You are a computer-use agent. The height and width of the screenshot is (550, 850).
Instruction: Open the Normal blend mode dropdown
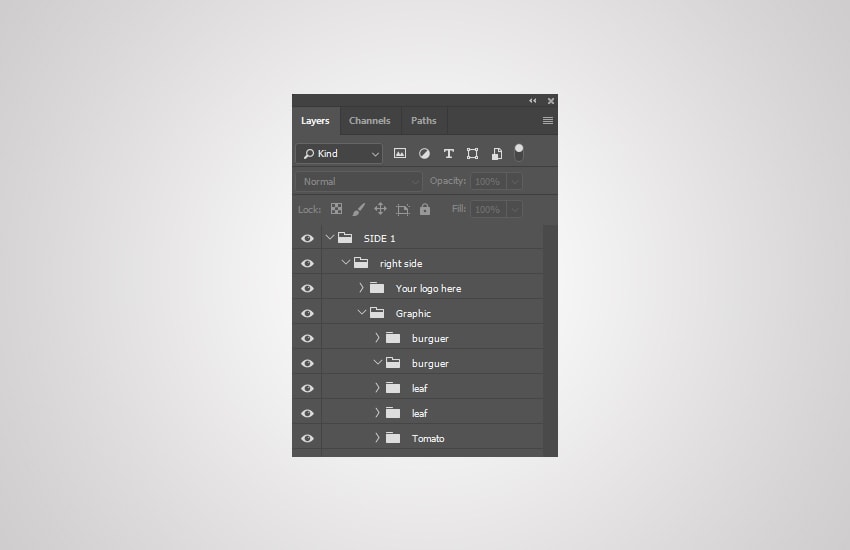[359, 182]
